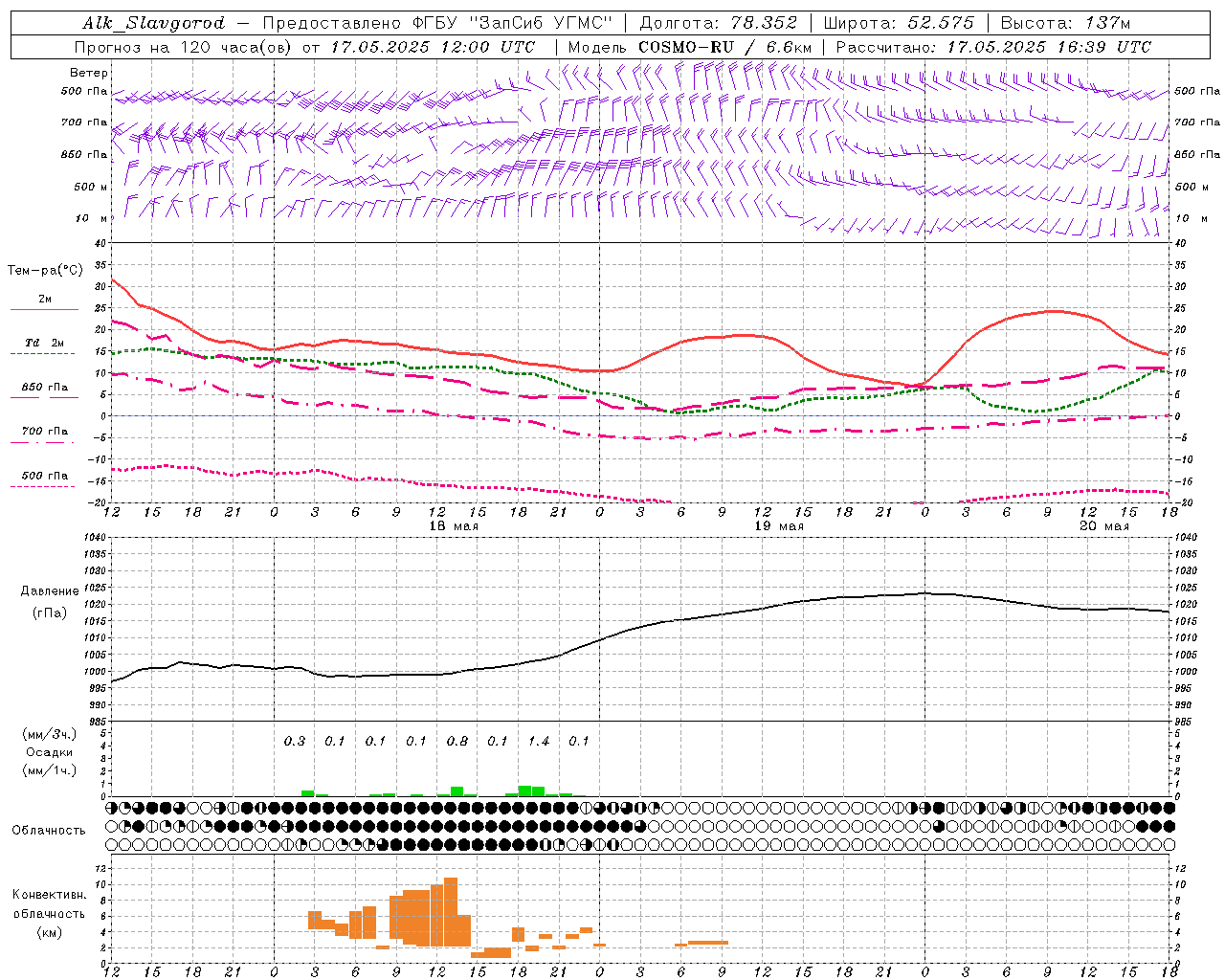Click the Тем-ра(°C) temperature panel label
The image size is (1225, 980).
[45, 270]
